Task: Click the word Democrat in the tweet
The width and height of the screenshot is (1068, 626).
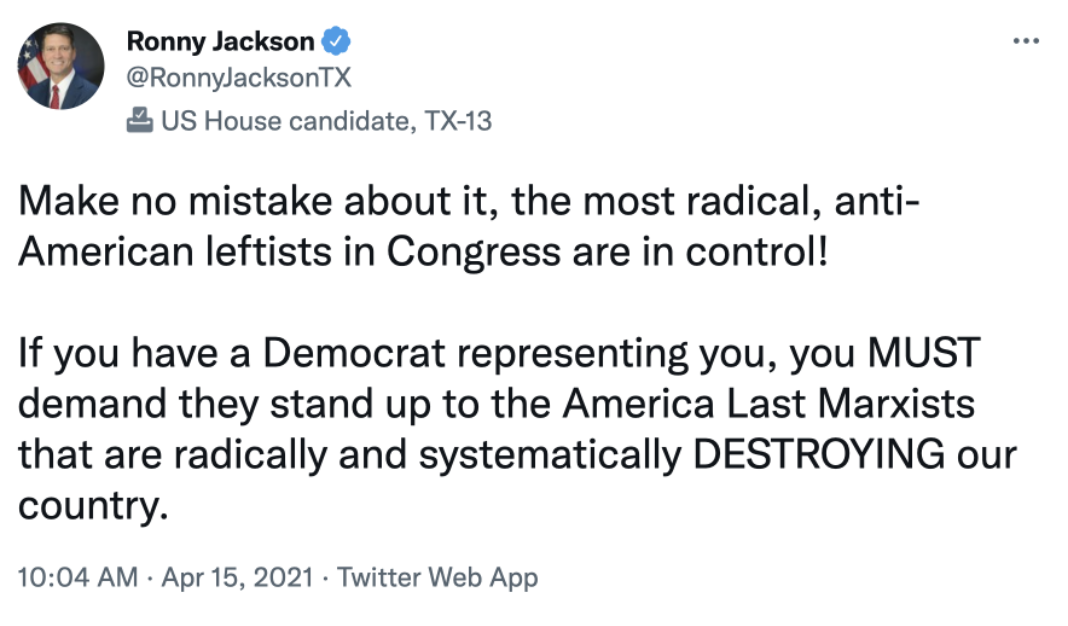Action: (x=354, y=353)
